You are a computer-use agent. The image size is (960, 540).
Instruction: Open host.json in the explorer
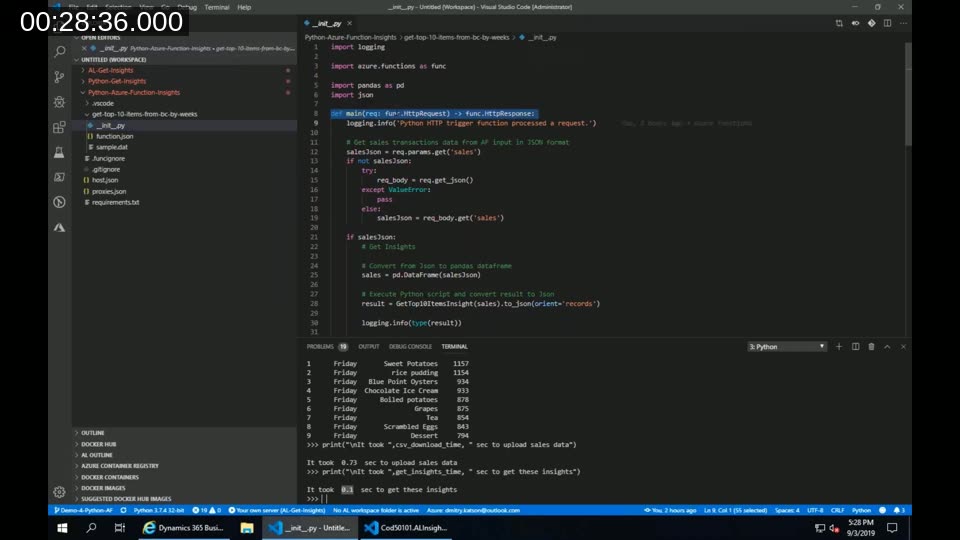[x=105, y=181]
